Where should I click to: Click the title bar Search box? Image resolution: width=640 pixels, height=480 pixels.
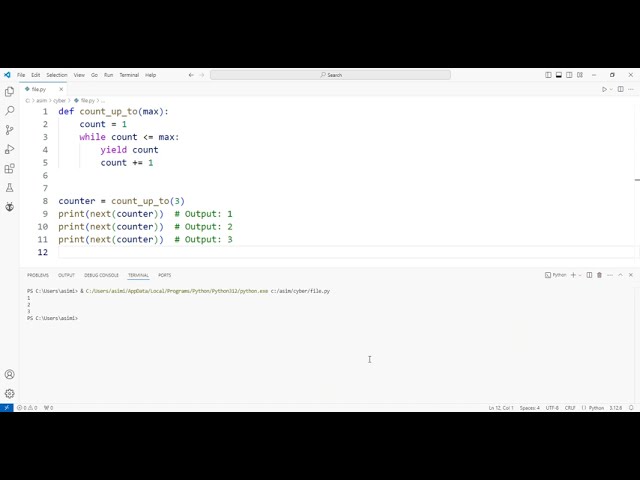(x=330, y=75)
